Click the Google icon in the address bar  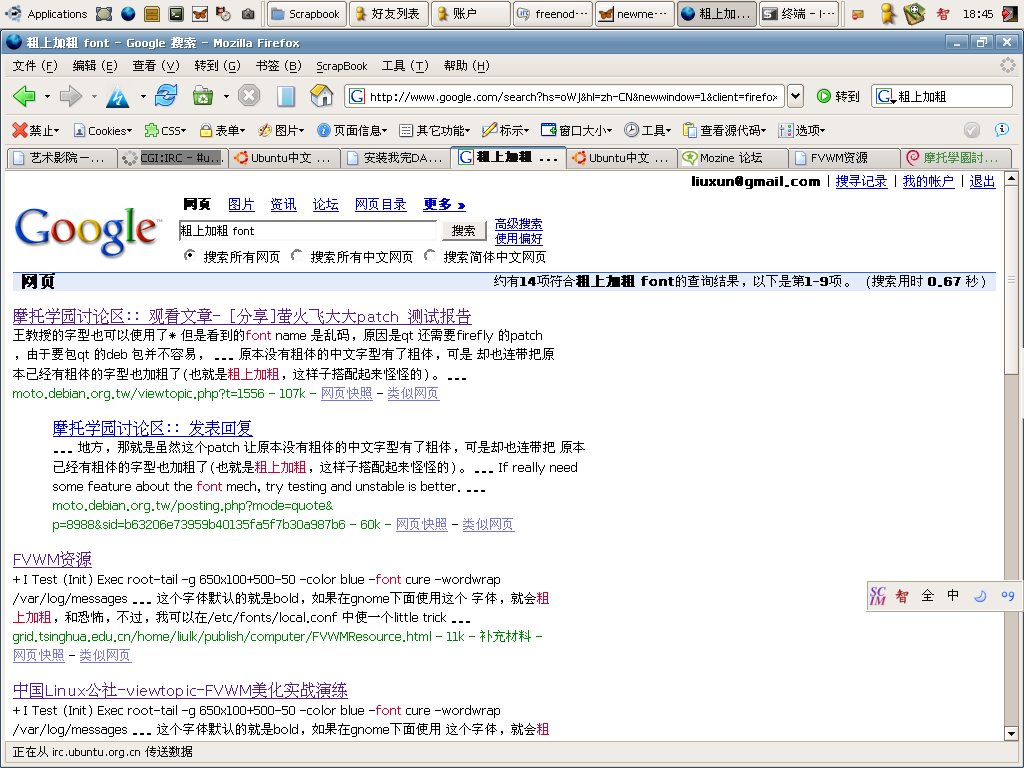(x=357, y=97)
